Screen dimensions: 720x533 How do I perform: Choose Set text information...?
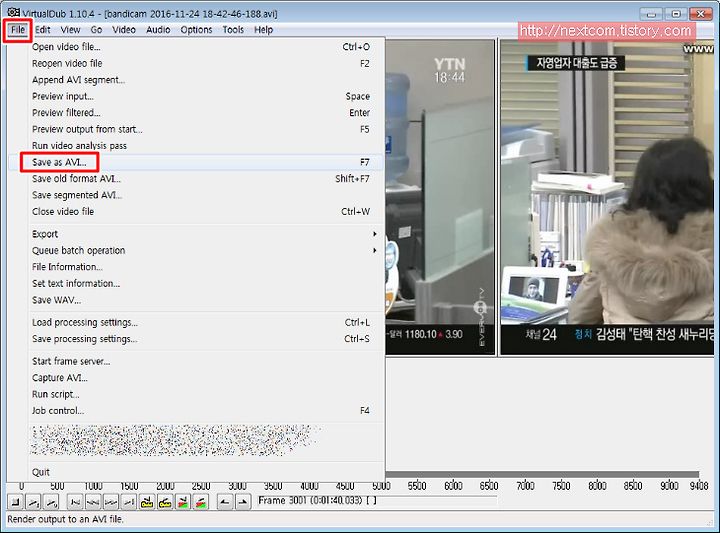click(x=197, y=284)
